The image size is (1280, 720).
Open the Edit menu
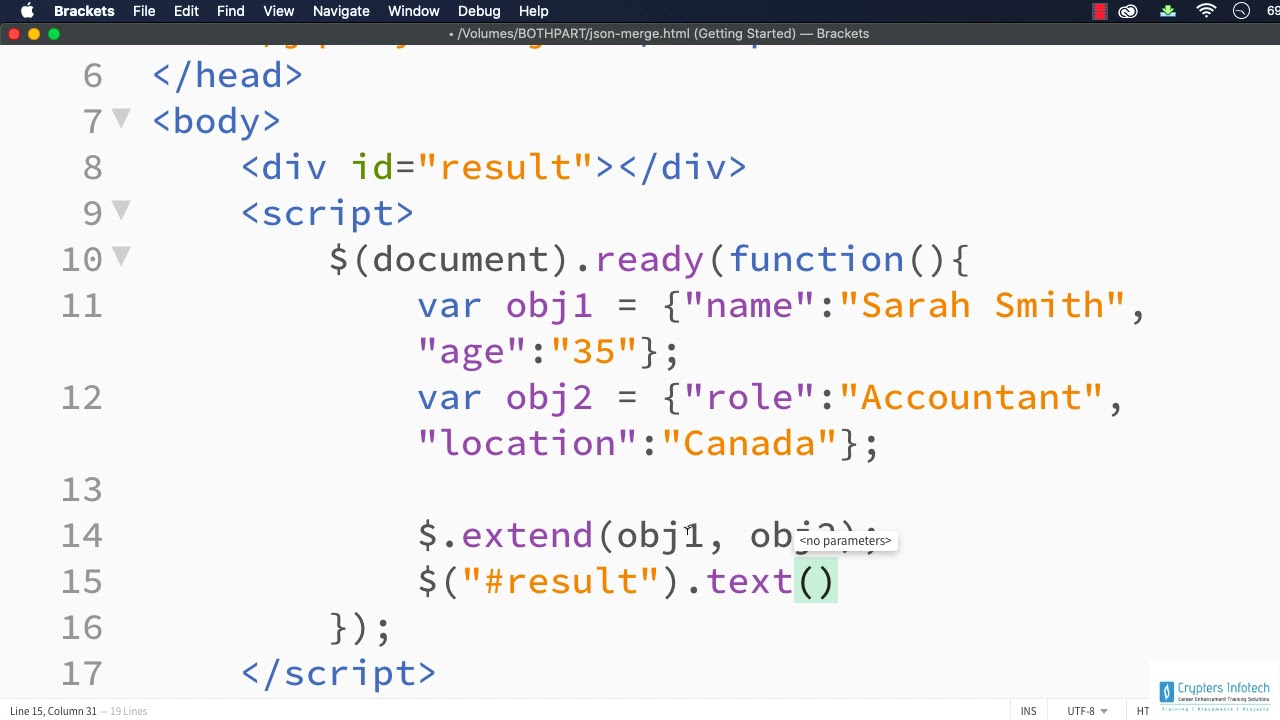pos(186,11)
